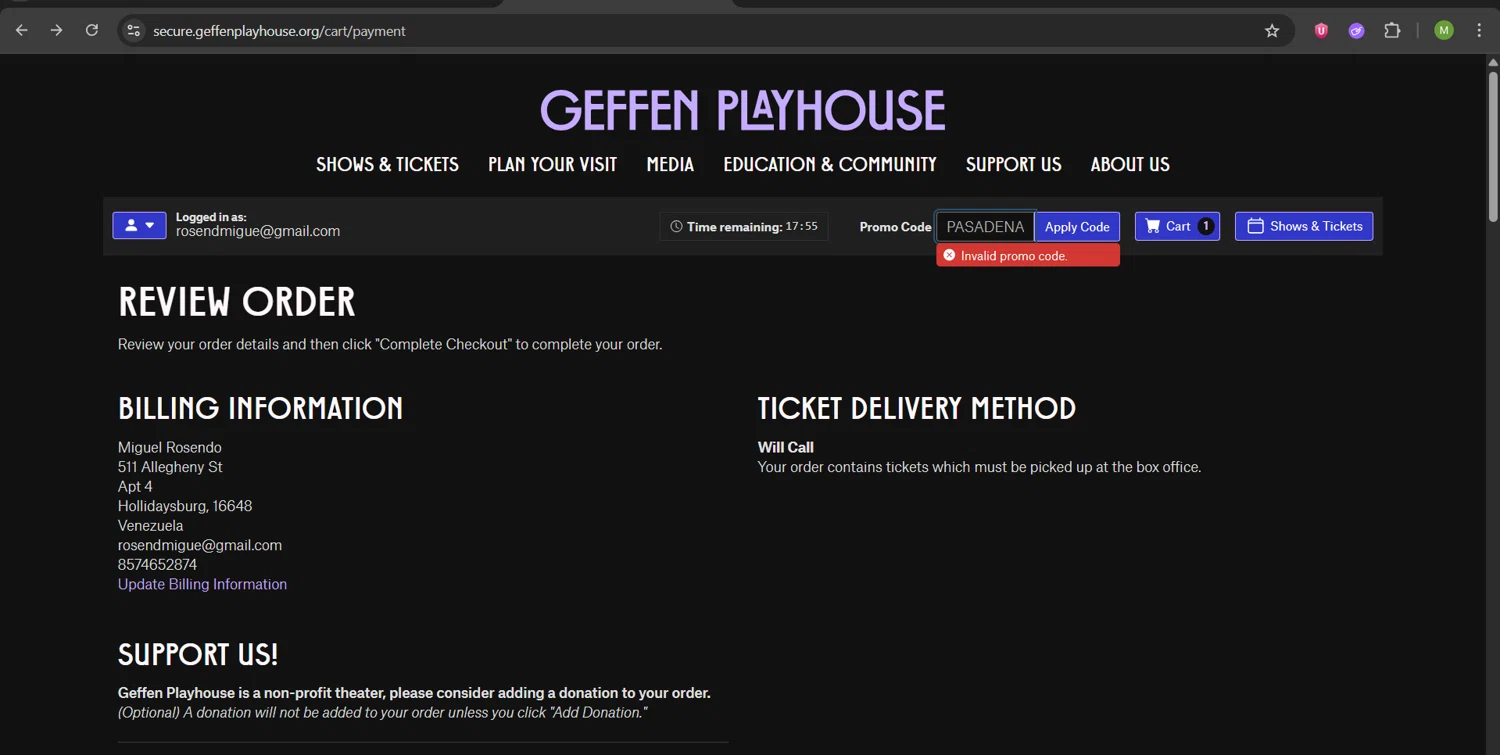Click the Promo Code label
Image resolution: width=1500 pixels, height=755 pixels.
click(895, 227)
